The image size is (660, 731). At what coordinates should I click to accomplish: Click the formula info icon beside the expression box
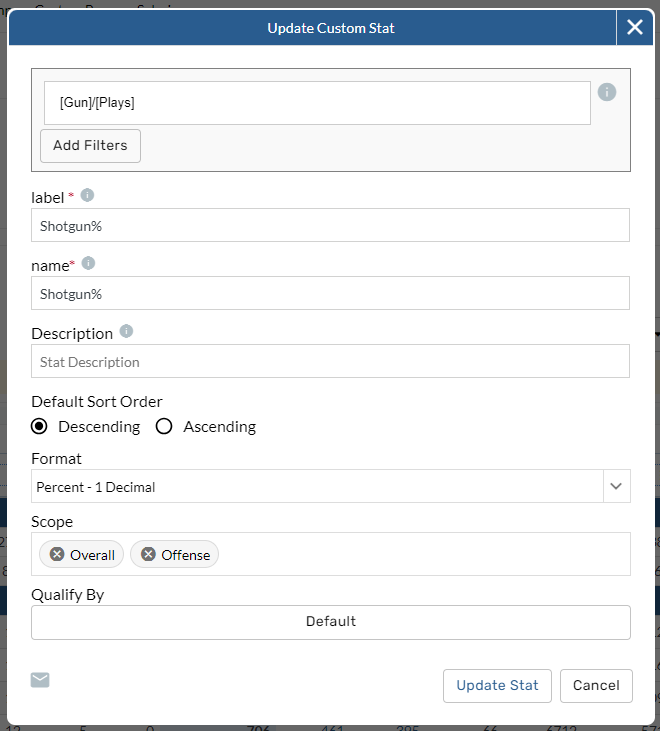click(x=607, y=92)
